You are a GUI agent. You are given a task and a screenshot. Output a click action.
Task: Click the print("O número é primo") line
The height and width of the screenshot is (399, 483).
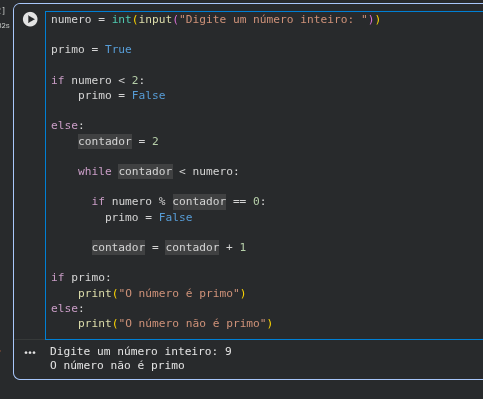point(162,293)
